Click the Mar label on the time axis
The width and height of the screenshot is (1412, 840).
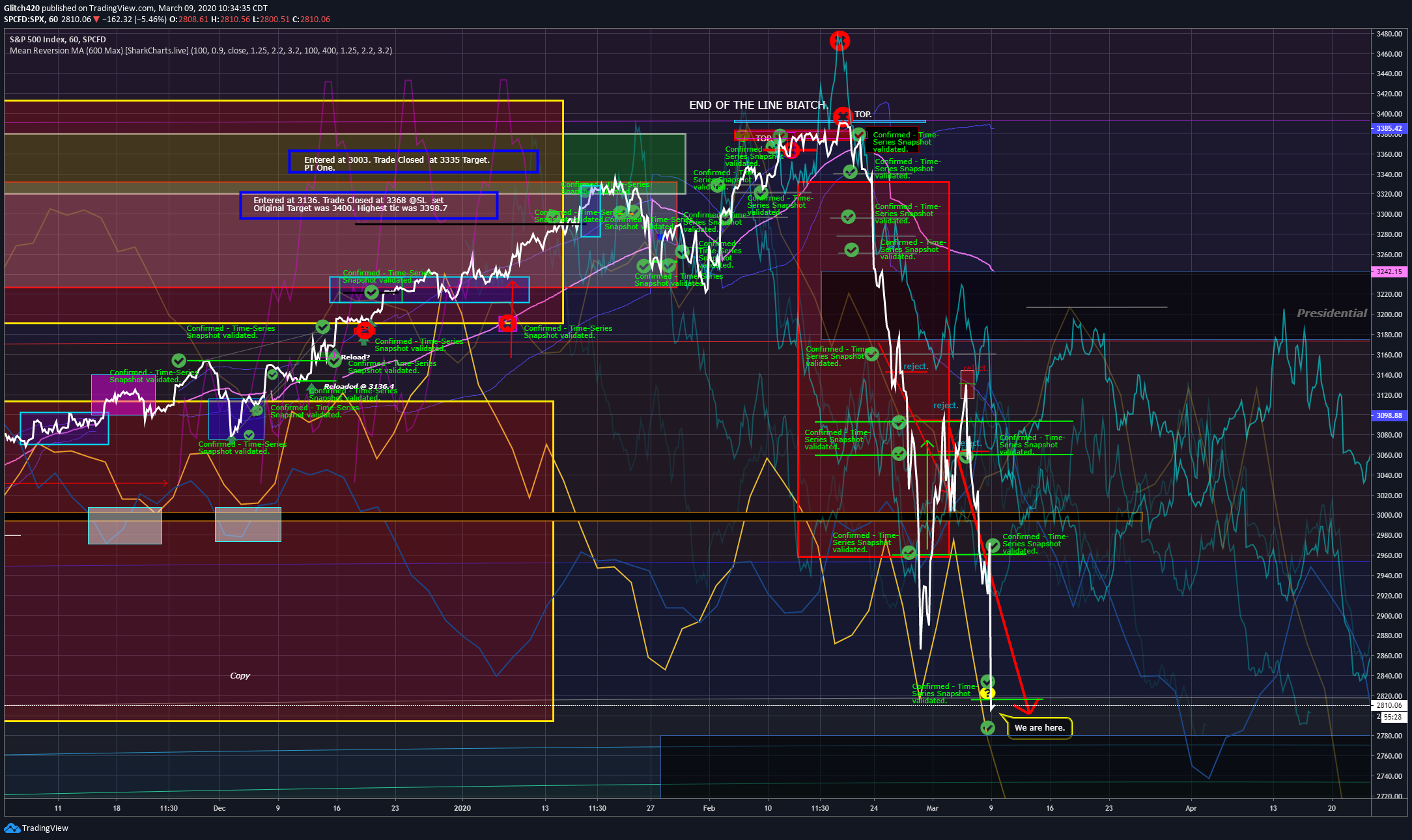(933, 808)
